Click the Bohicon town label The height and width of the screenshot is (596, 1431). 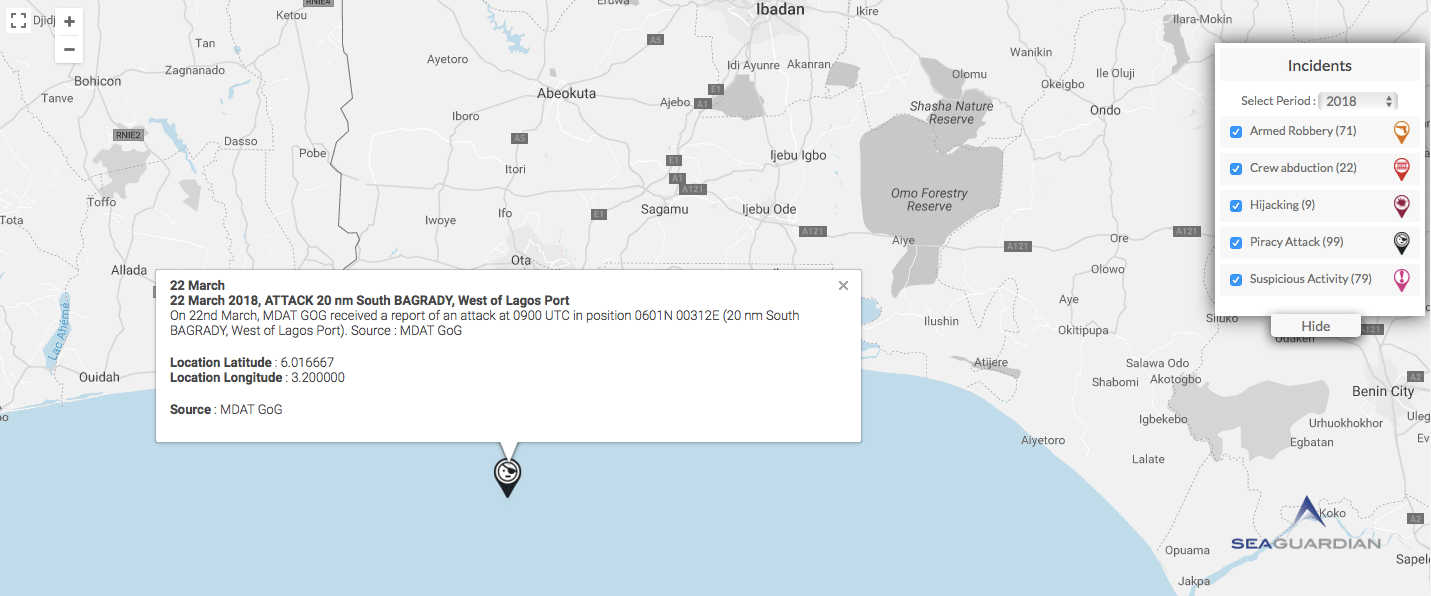click(x=97, y=81)
